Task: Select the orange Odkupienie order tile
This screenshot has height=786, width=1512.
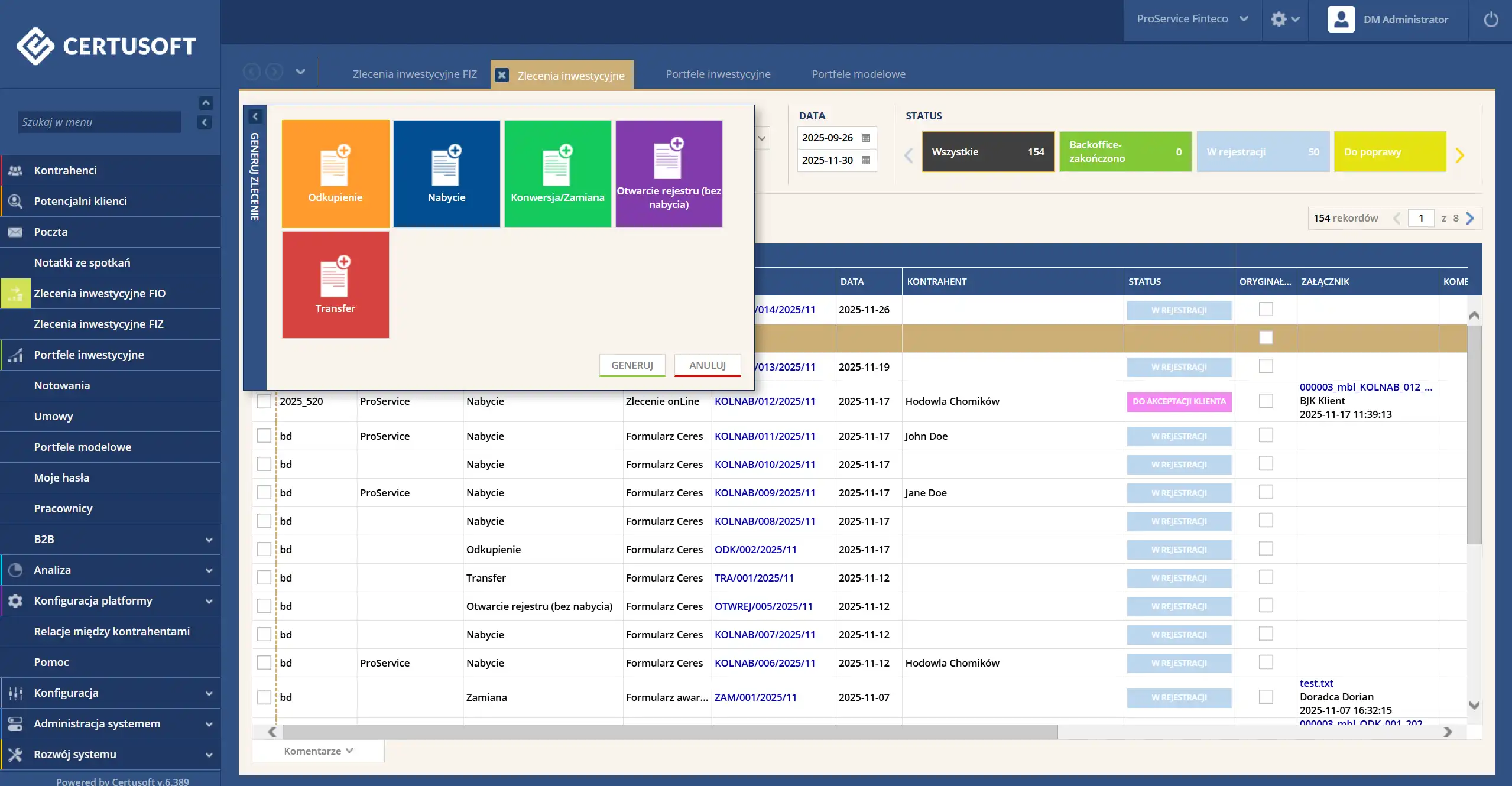Action: [x=335, y=173]
